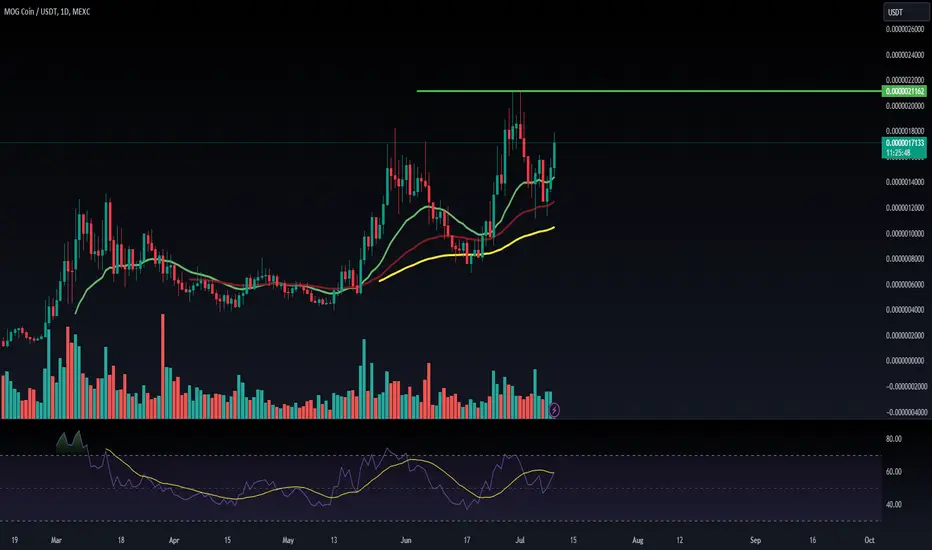Viewport: 932px width, 550px height.
Task: Click price axis label 0.0000020000
Action: pos(905,106)
